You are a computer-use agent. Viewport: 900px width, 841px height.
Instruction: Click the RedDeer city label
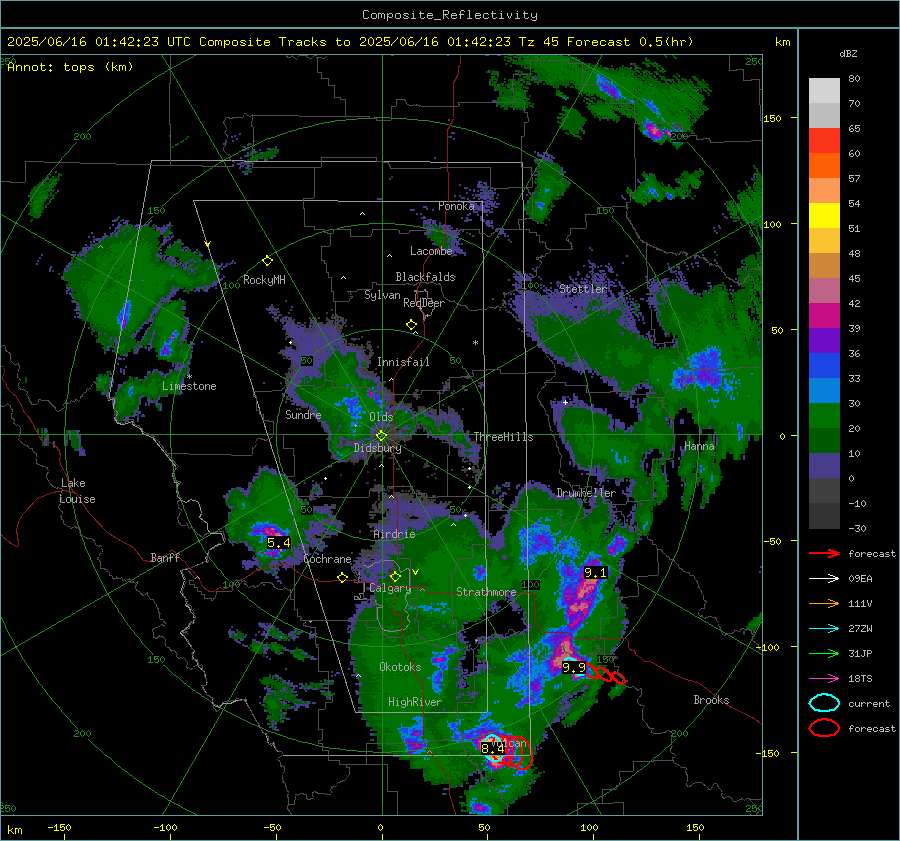pos(424,303)
